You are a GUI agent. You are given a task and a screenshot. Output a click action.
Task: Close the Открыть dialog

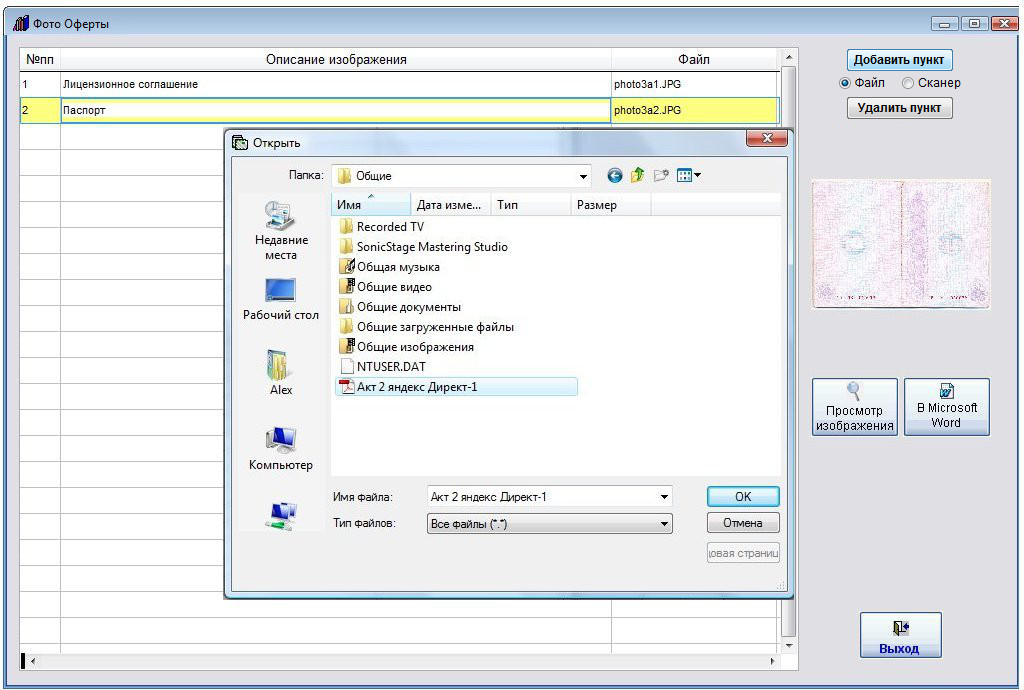[x=767, y=138]
